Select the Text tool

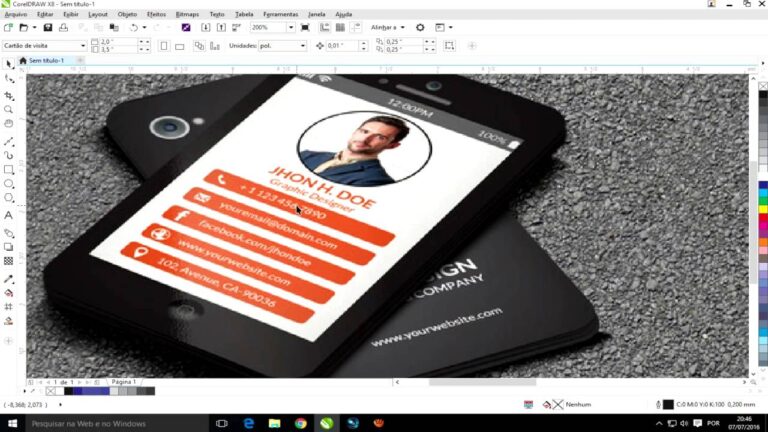(9, 216)
